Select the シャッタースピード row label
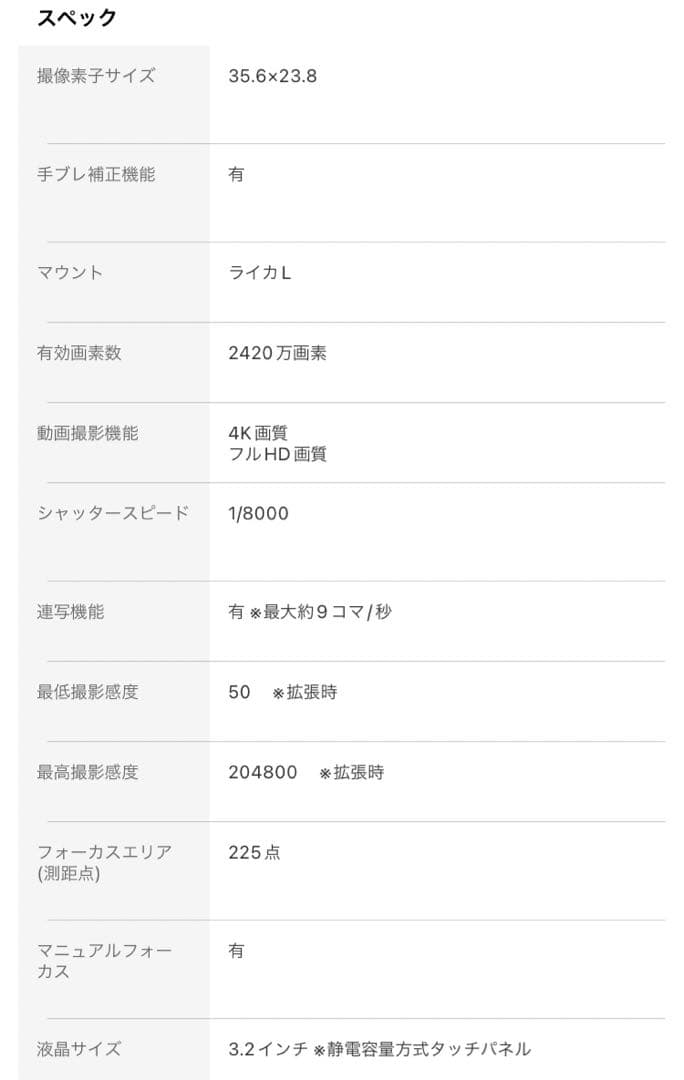This screenshot has height=1080, width=684. (113, 513)
